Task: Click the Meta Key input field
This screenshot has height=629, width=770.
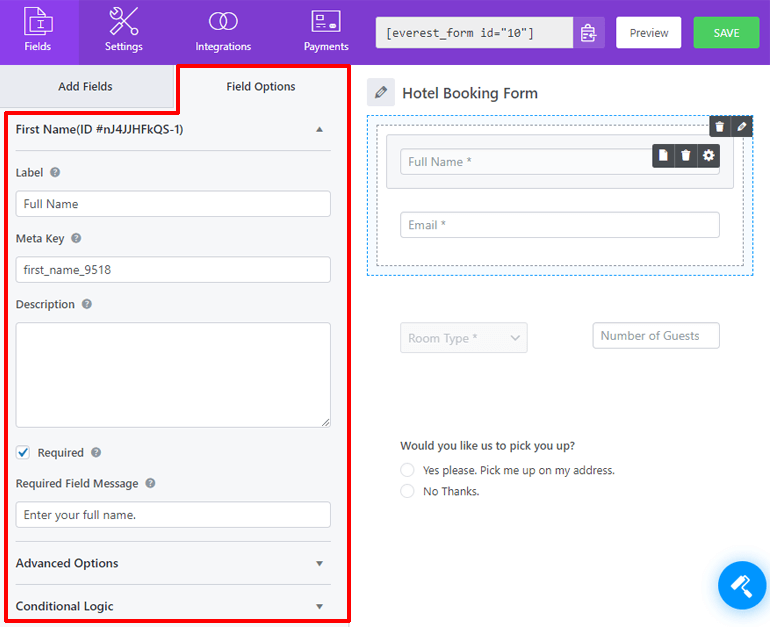Action: coord(173,270)
